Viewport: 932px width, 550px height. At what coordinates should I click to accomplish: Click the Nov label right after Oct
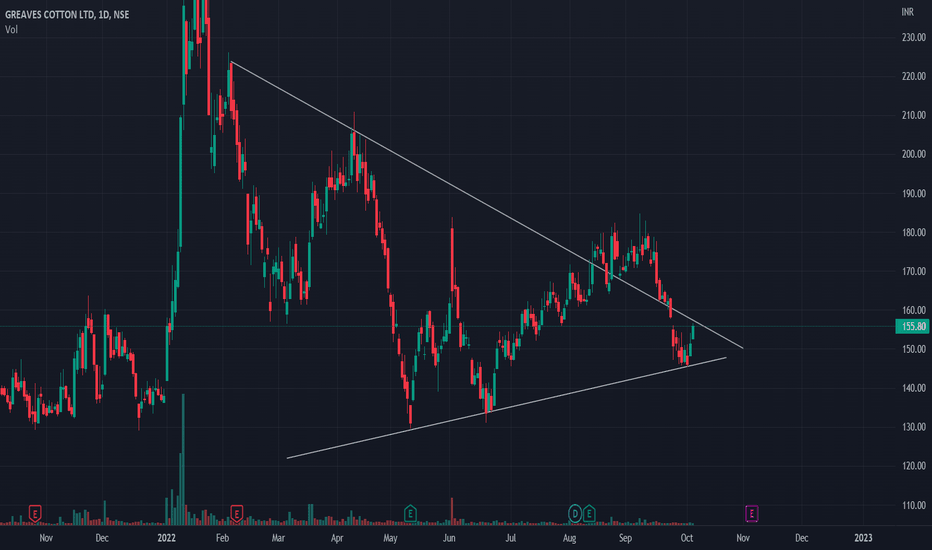(x=743, y=538)
